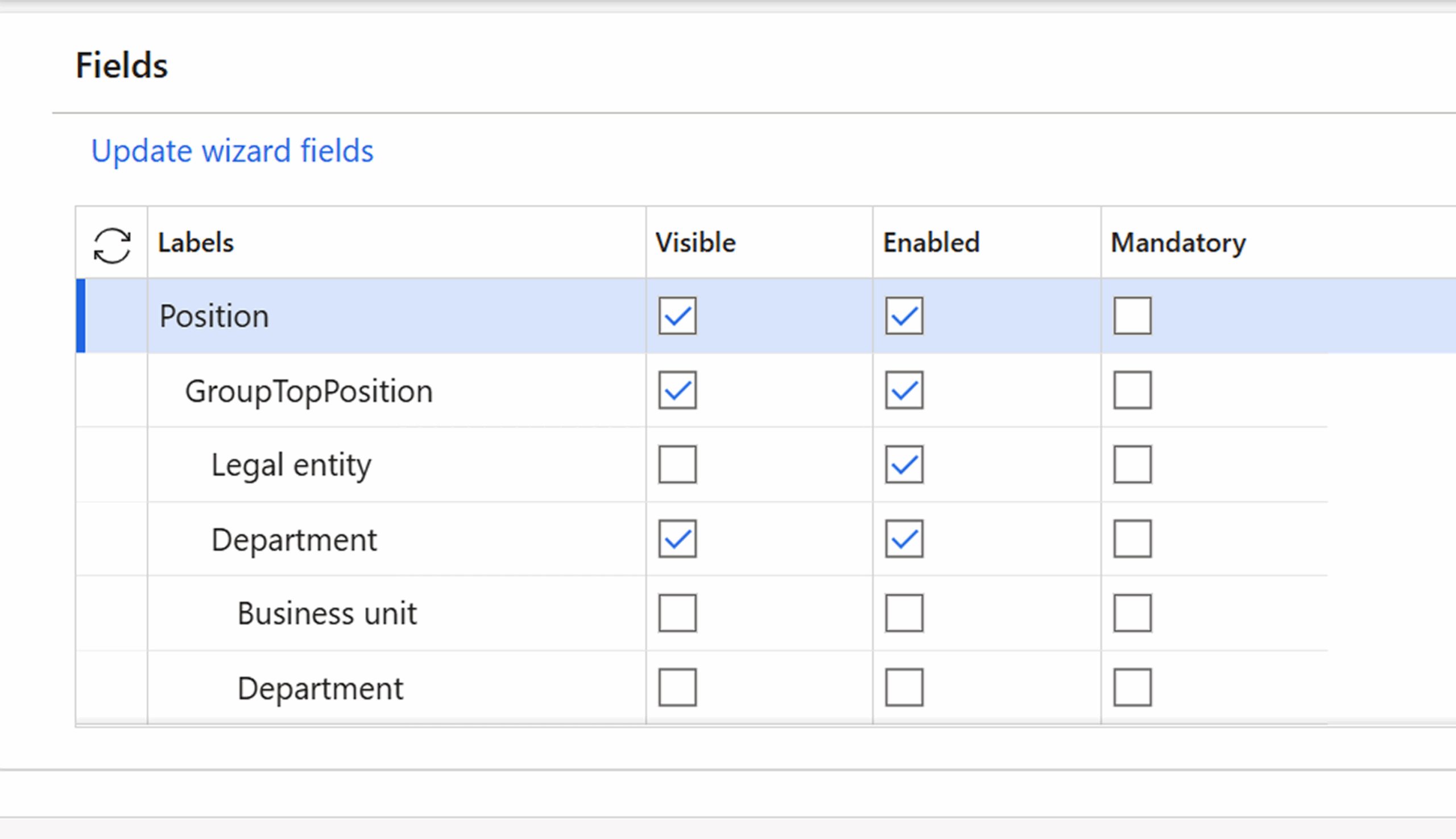This screenshot has height=839, width=1456.
Task: Click the refresh icon in grid header
Action: click(112, 246)
